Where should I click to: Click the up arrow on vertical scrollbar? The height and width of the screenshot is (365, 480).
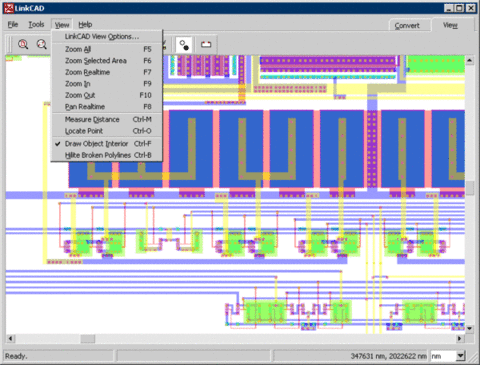pyautogui.click(x=469, y=60)
